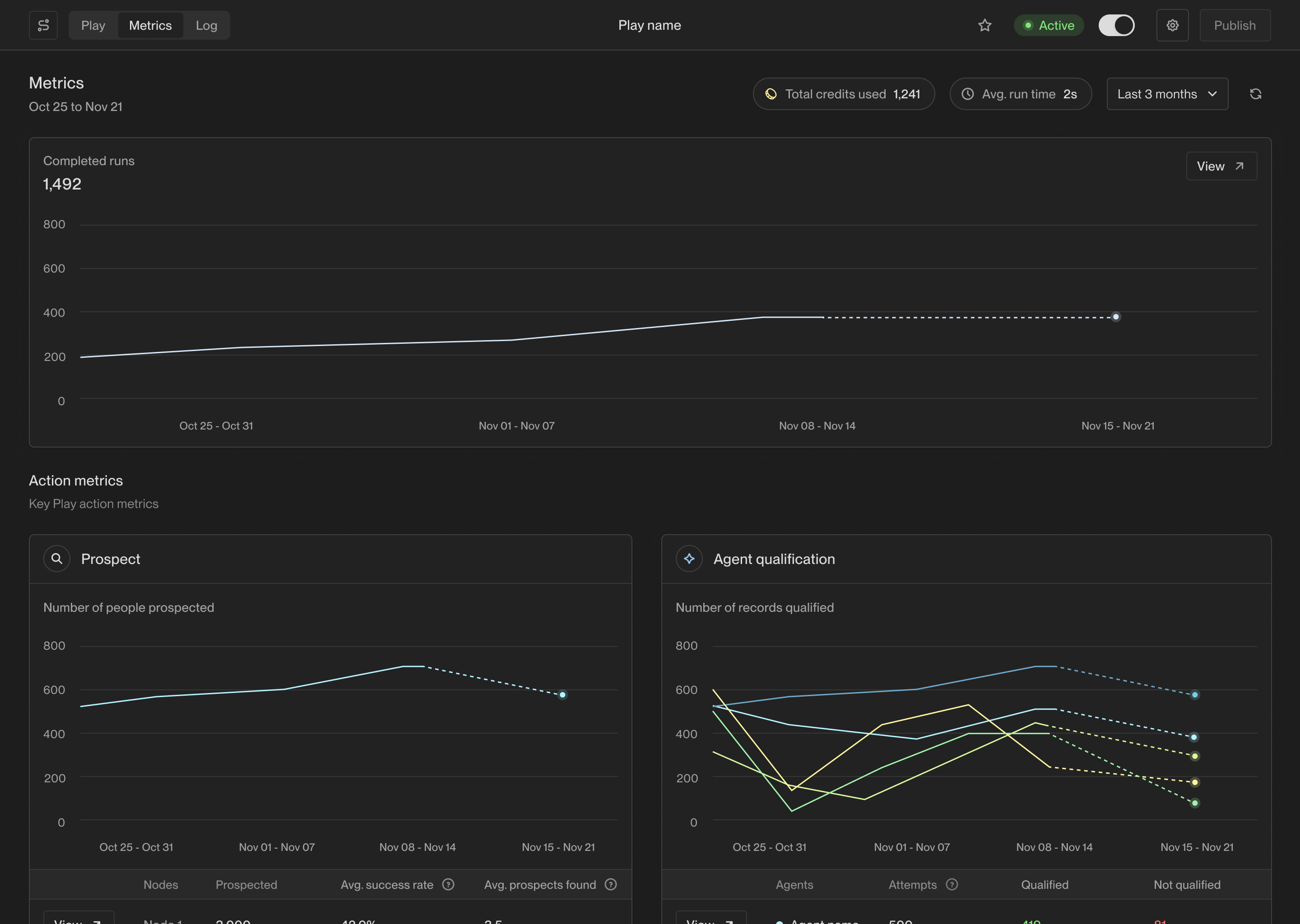
Task: Toggle the Active play switch off
Action: (x=1116, y=25)
